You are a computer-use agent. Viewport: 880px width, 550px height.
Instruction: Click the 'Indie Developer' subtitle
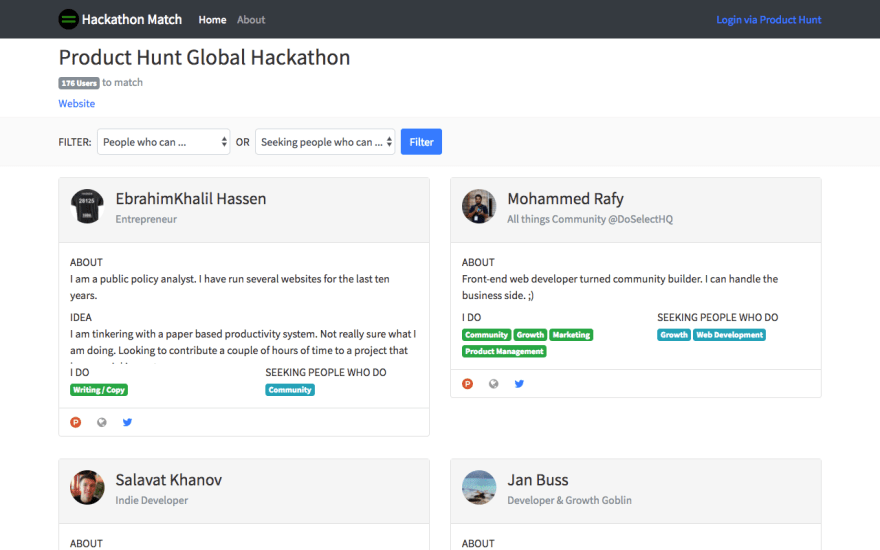pyautogui.click(x=152, y=501)
